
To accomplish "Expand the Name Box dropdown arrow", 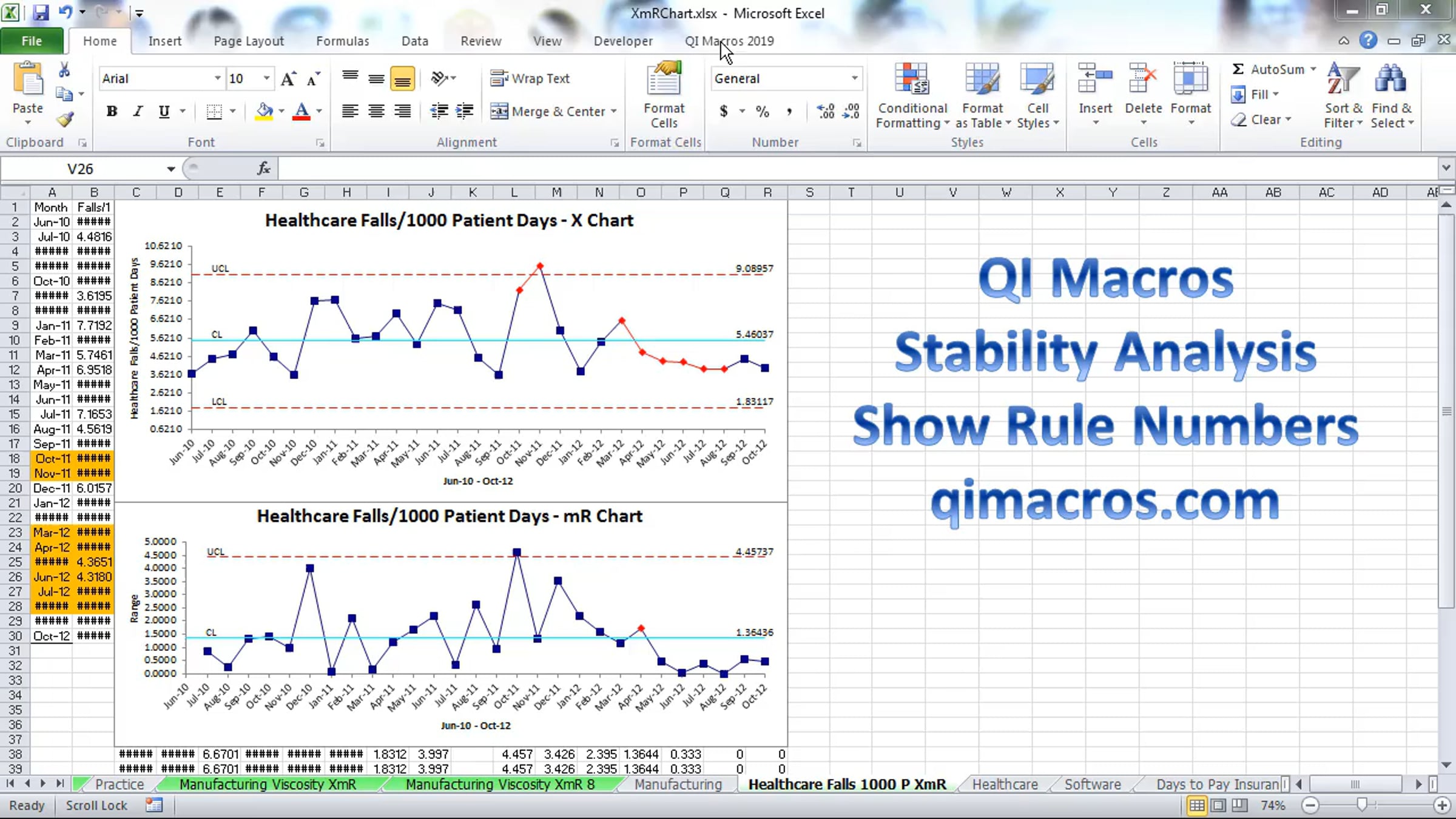I will tap(171, 169).
